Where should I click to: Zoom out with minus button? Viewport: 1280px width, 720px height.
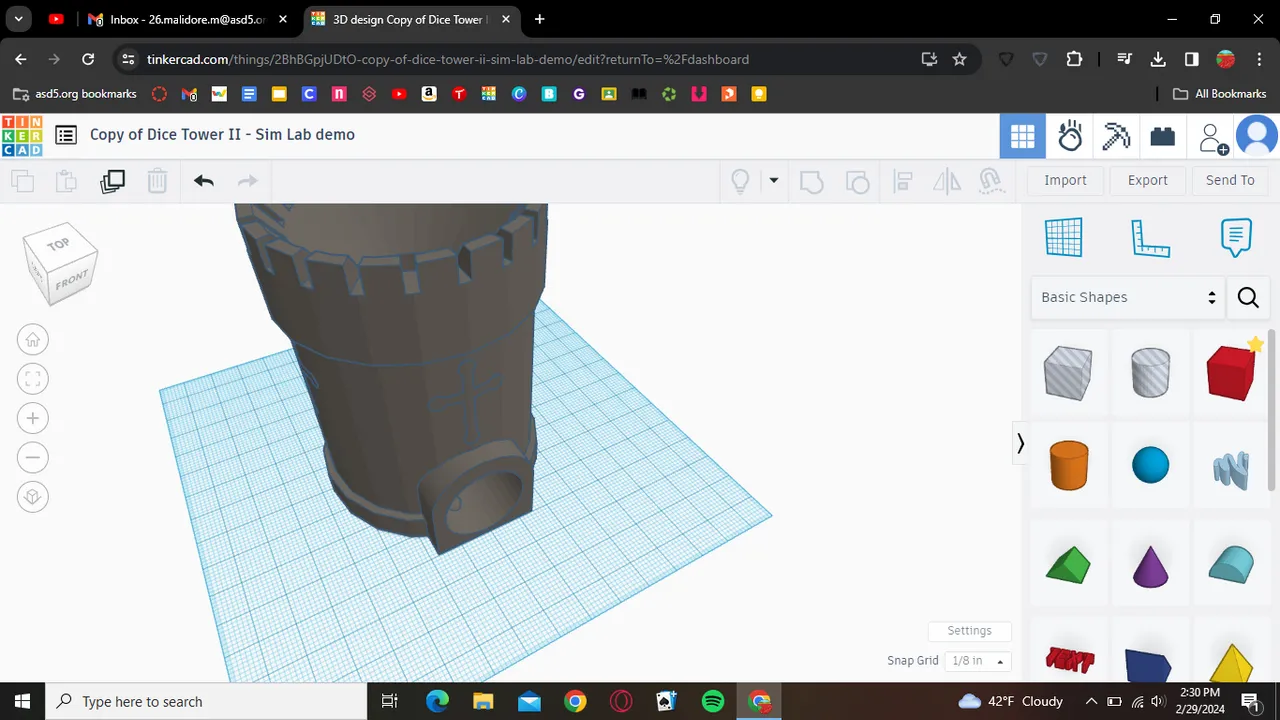33,458
